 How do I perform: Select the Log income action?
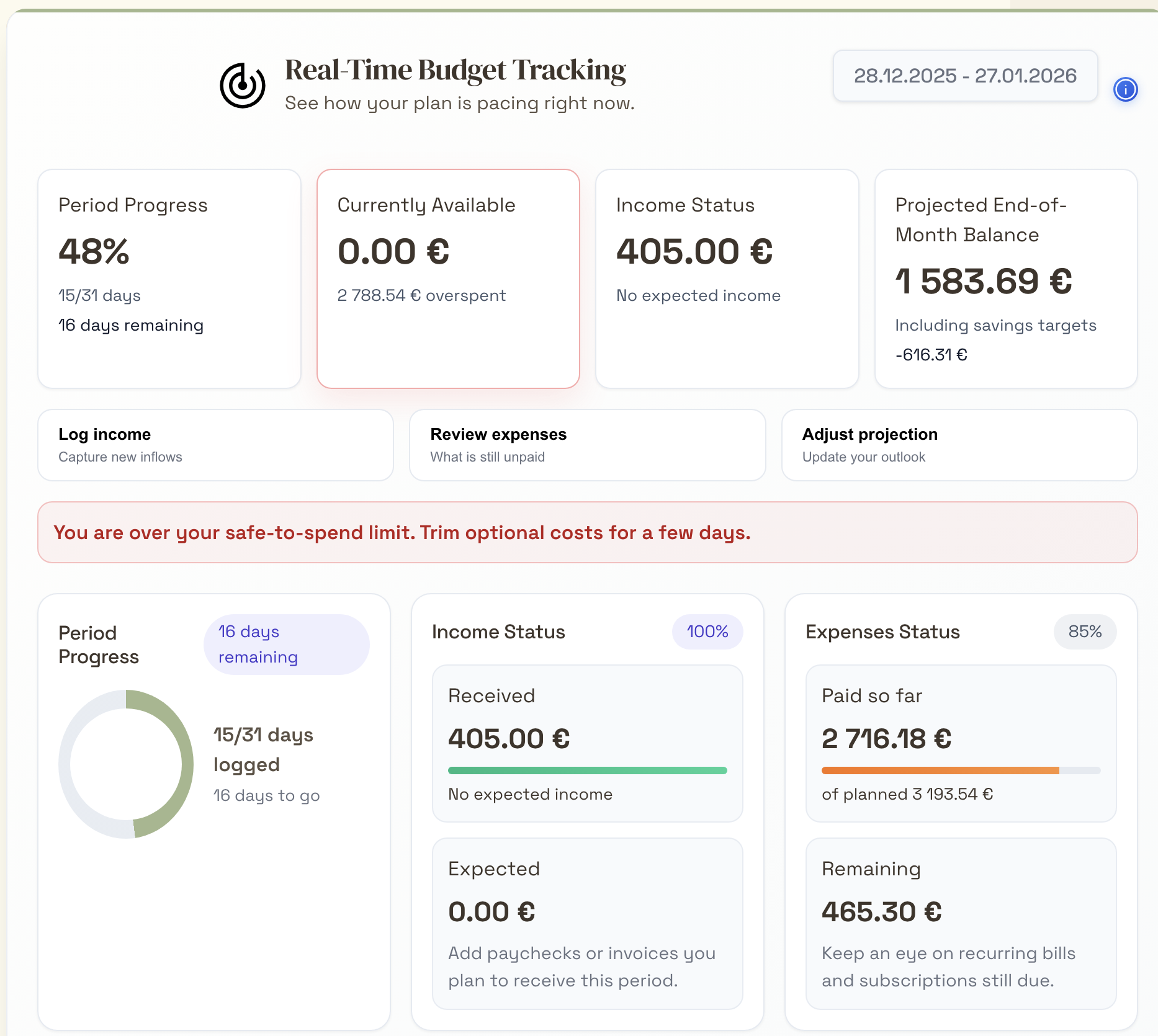[215, 445]
